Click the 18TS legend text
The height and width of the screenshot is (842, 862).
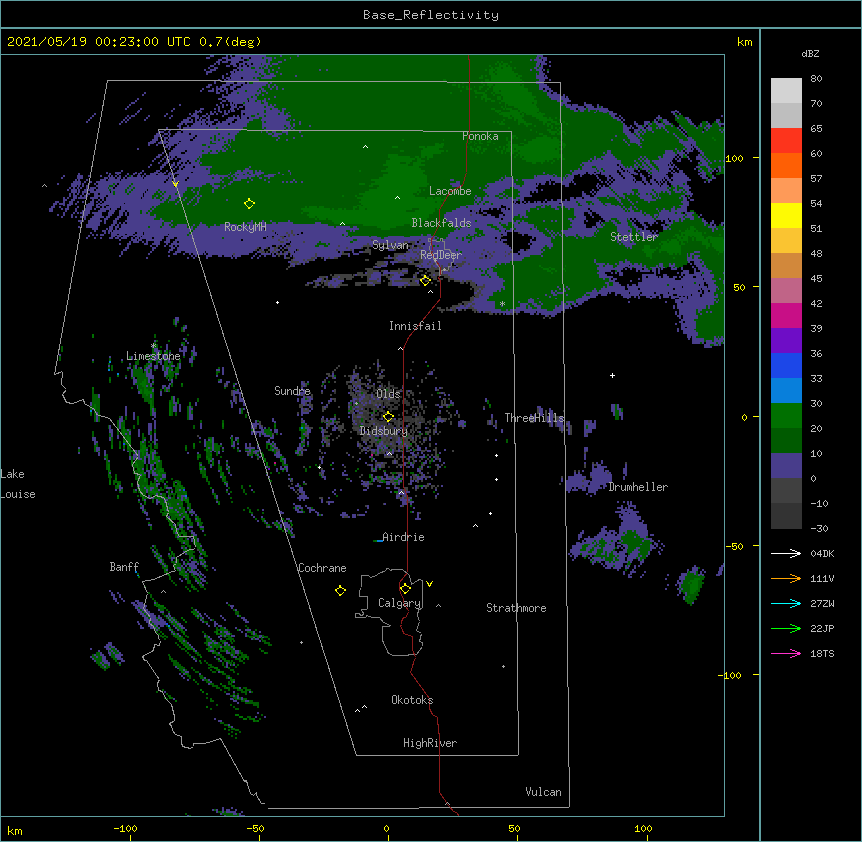822,653
